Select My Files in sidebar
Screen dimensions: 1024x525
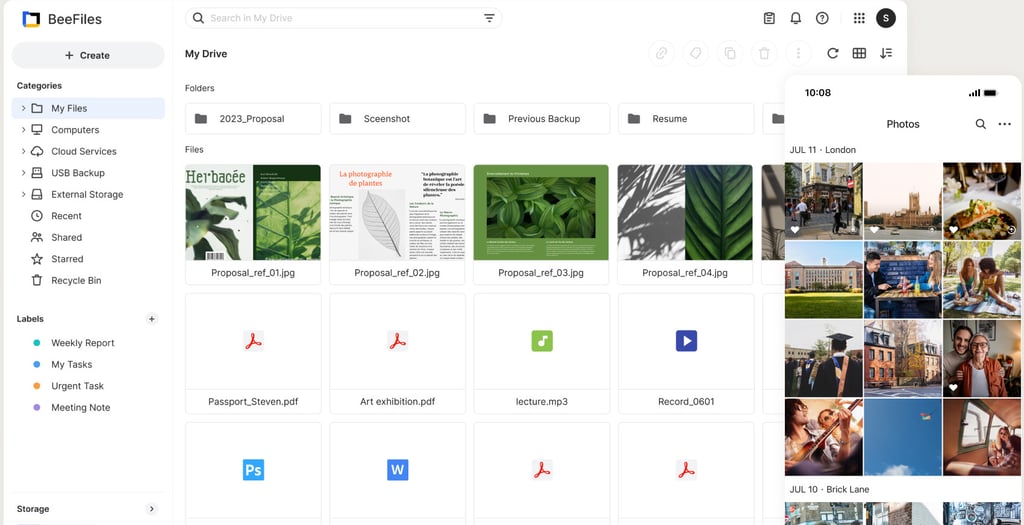point(88,108)
